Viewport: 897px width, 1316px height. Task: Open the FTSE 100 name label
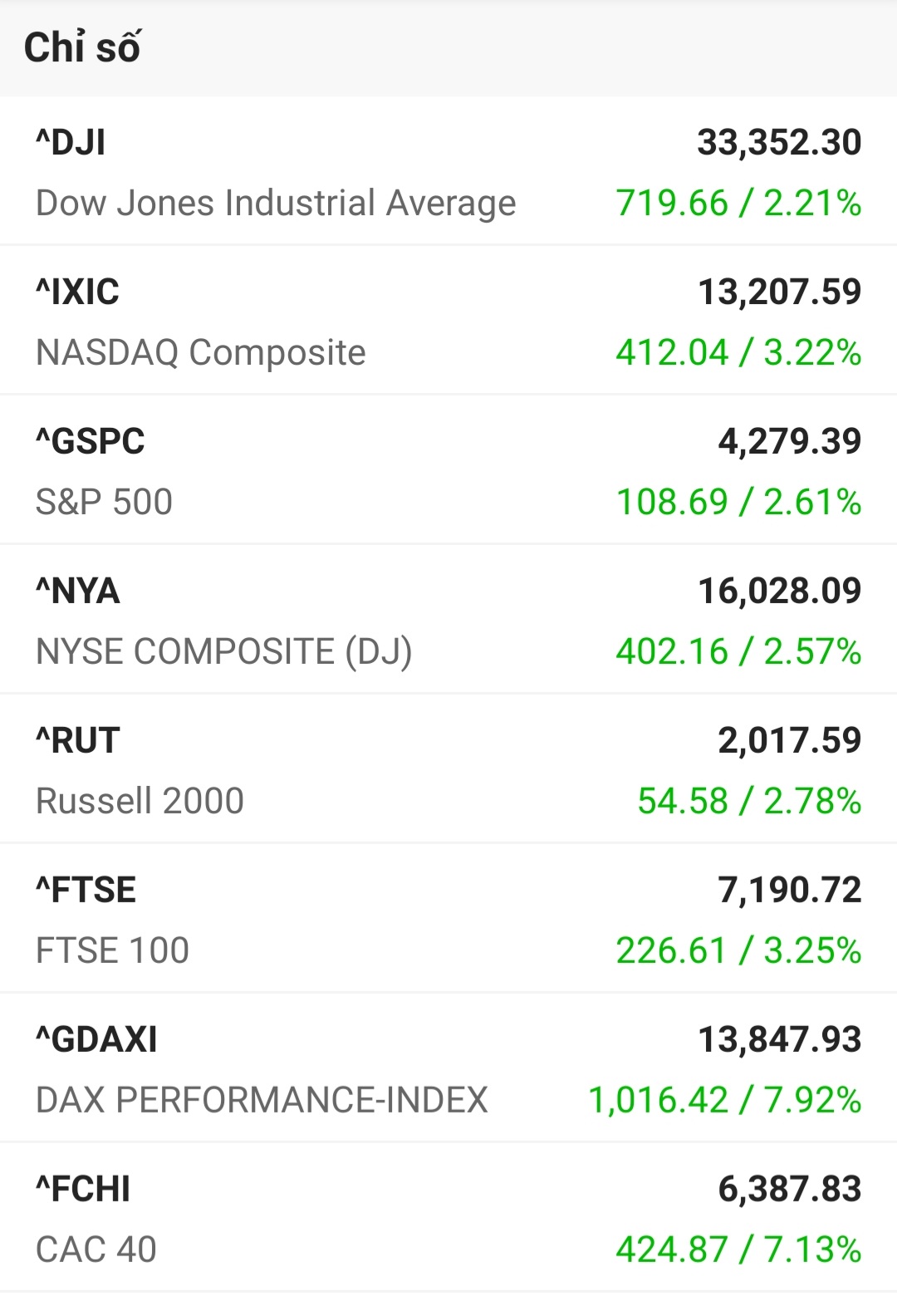[x=112, y=951]
